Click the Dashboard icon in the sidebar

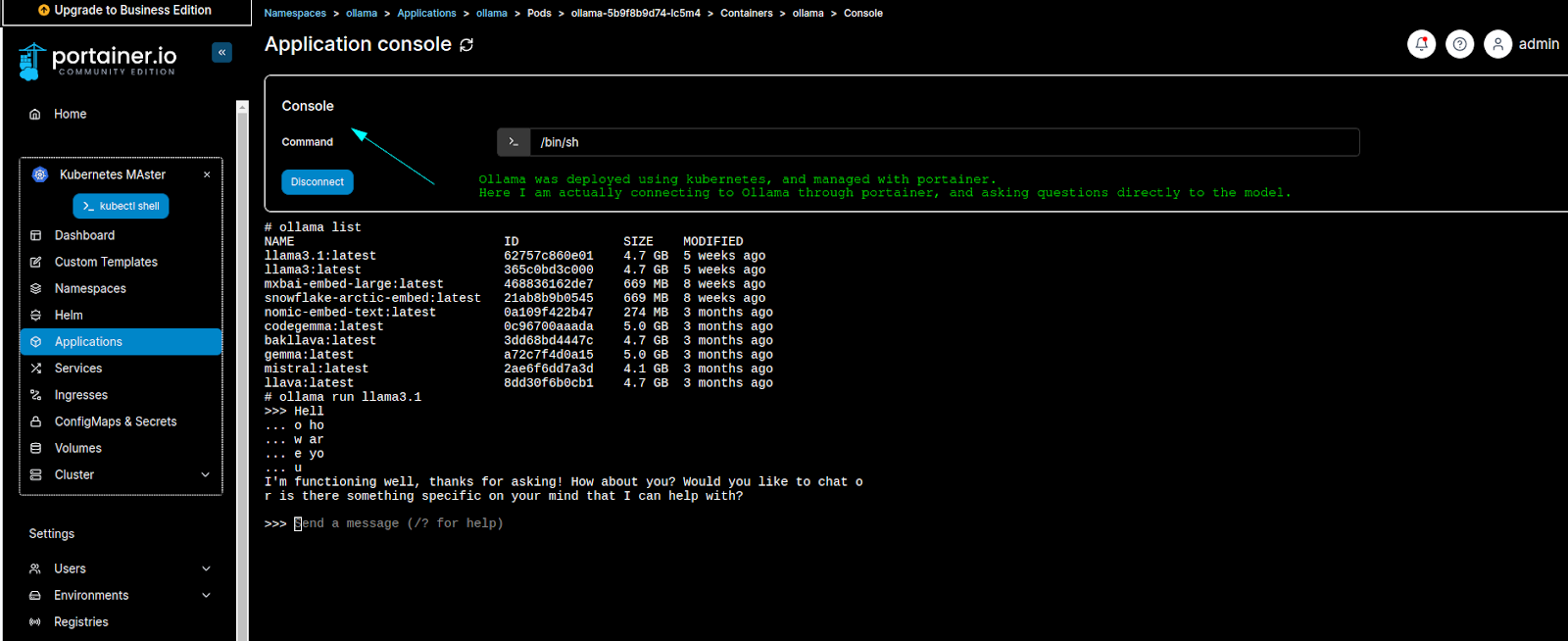coord(35,235)
